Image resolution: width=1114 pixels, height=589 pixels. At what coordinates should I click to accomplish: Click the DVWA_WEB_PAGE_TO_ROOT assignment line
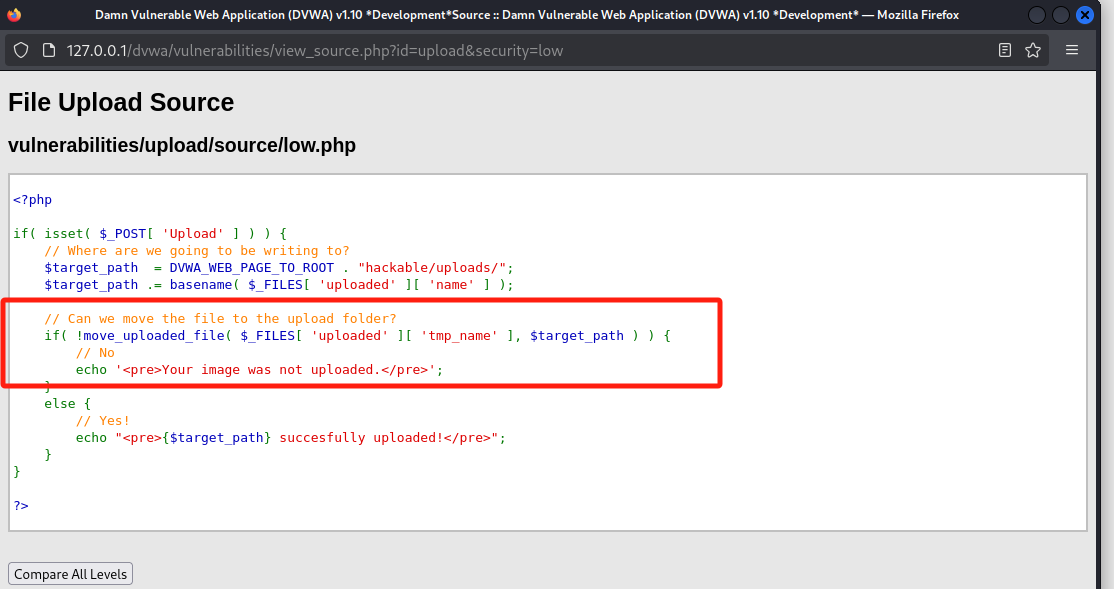[278, 268]
